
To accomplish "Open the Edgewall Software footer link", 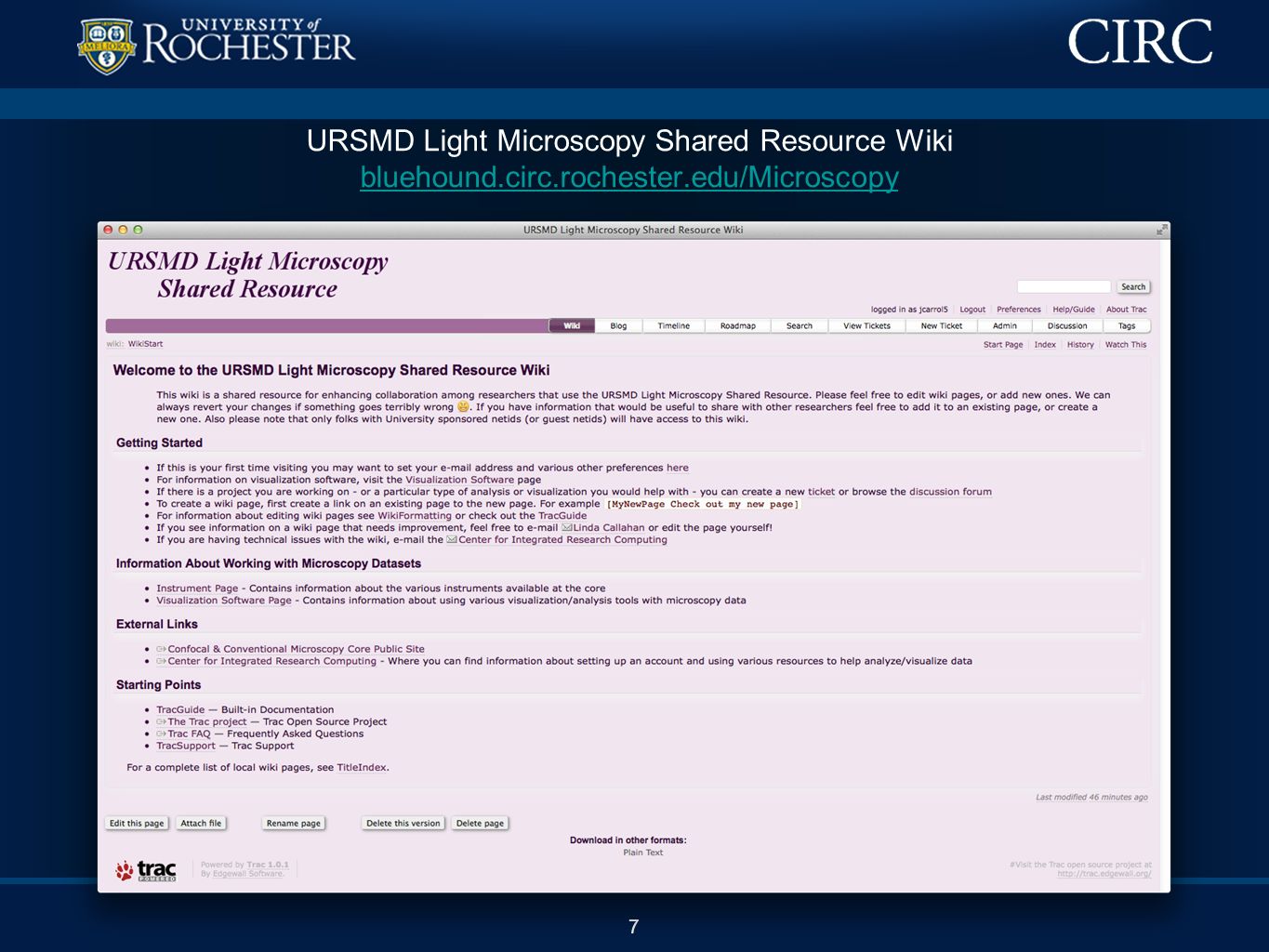I will (247, 874).
